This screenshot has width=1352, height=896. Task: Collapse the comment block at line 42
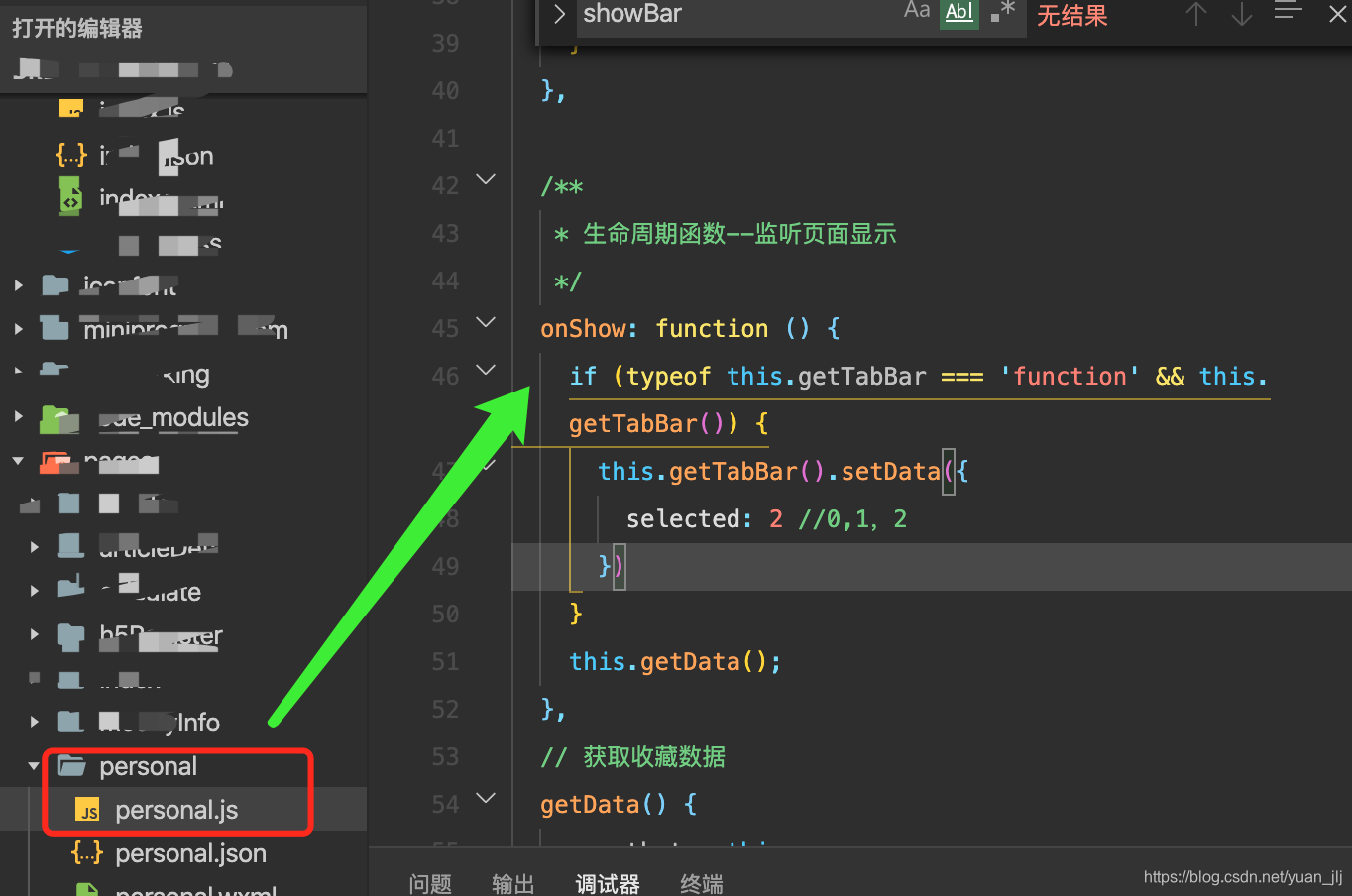coord(486,179)
